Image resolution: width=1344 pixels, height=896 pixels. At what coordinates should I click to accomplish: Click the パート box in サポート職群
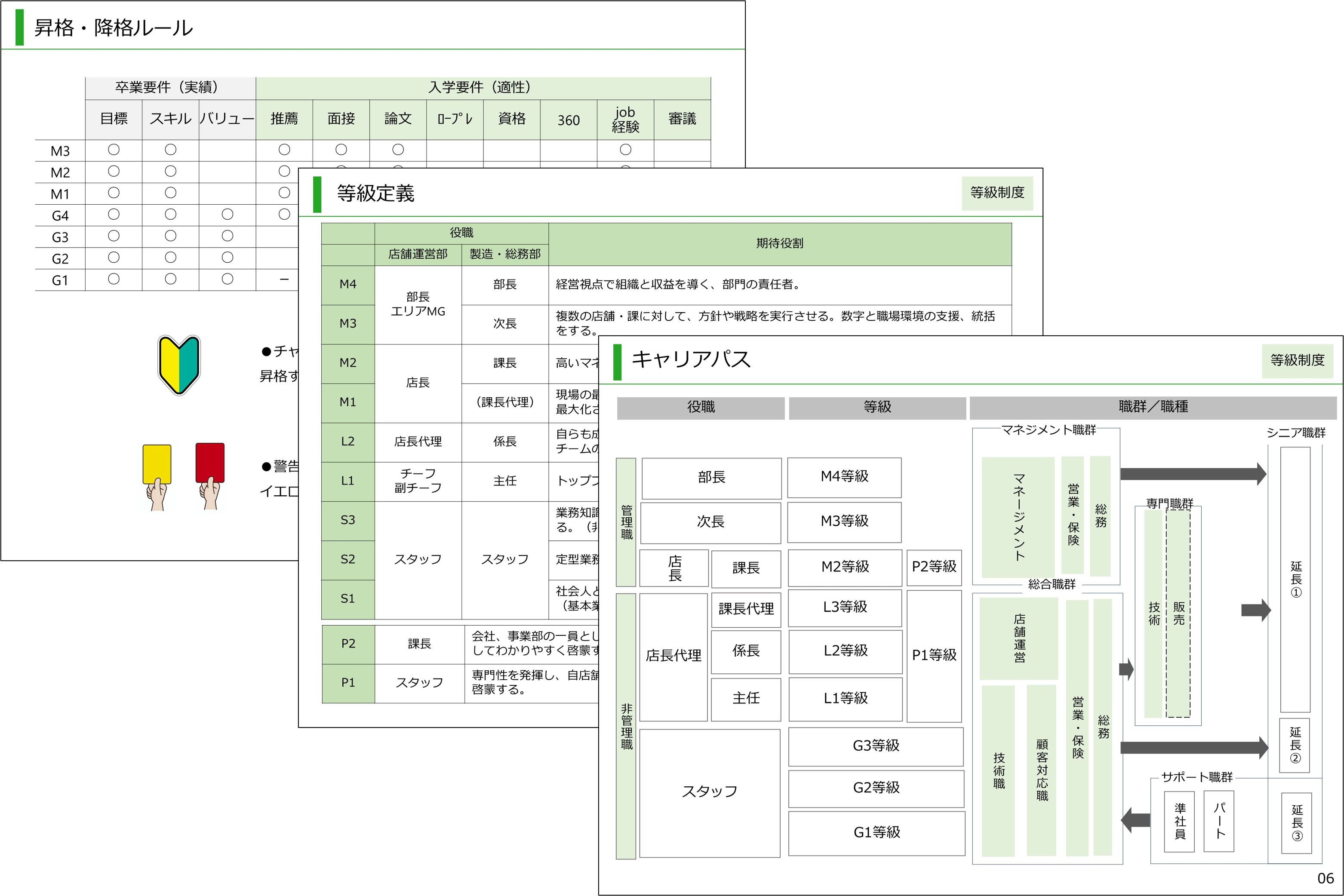[x=1219, y=821]
